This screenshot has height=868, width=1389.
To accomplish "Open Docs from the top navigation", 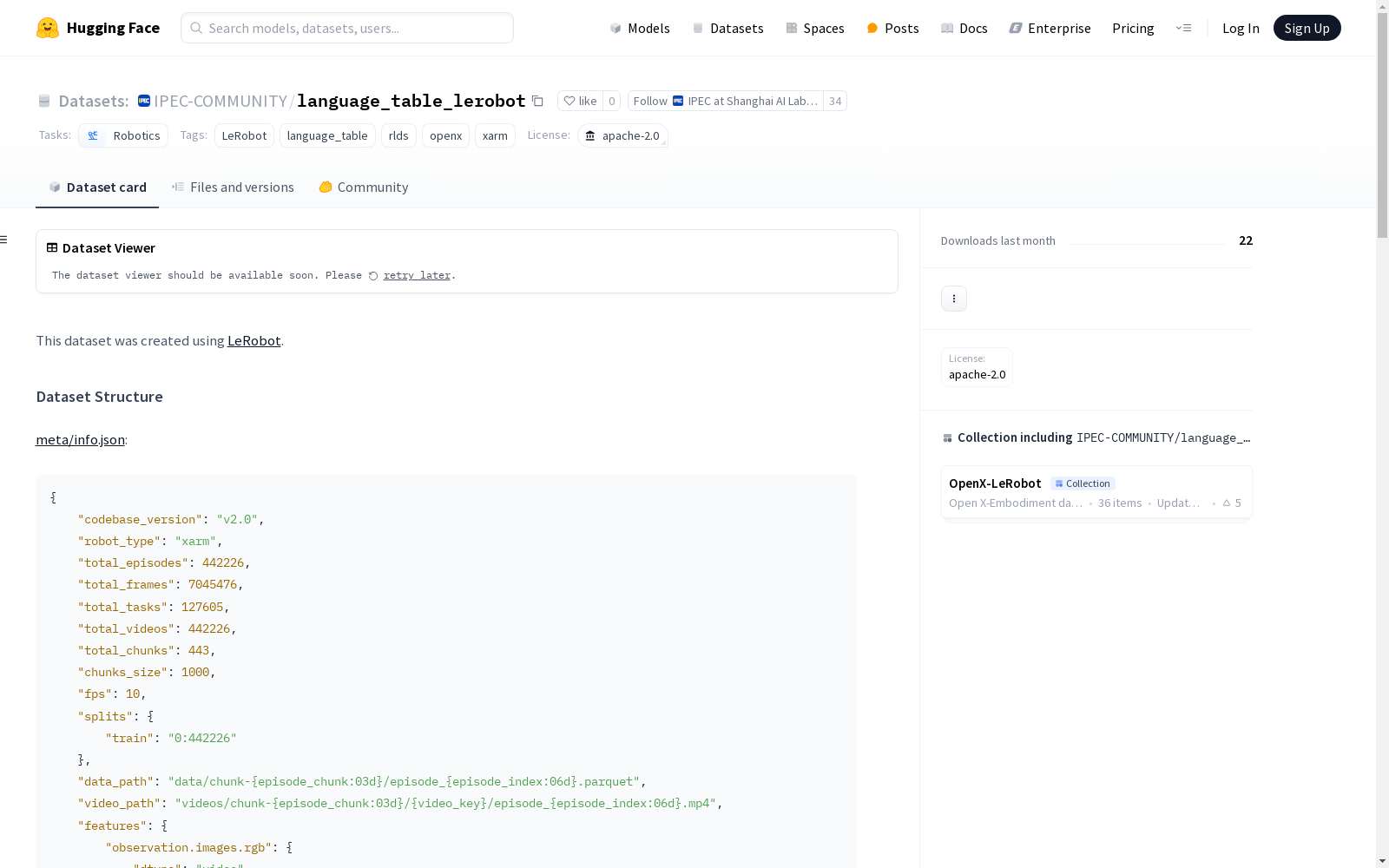I will tap(964, 28).
